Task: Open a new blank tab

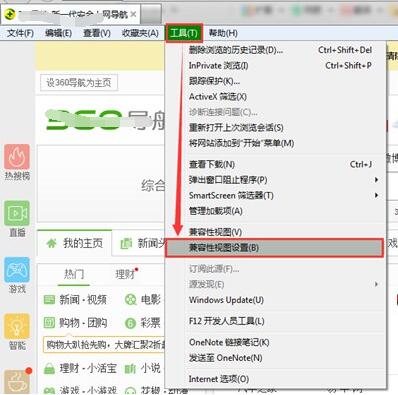Action: tap(151, 15)
